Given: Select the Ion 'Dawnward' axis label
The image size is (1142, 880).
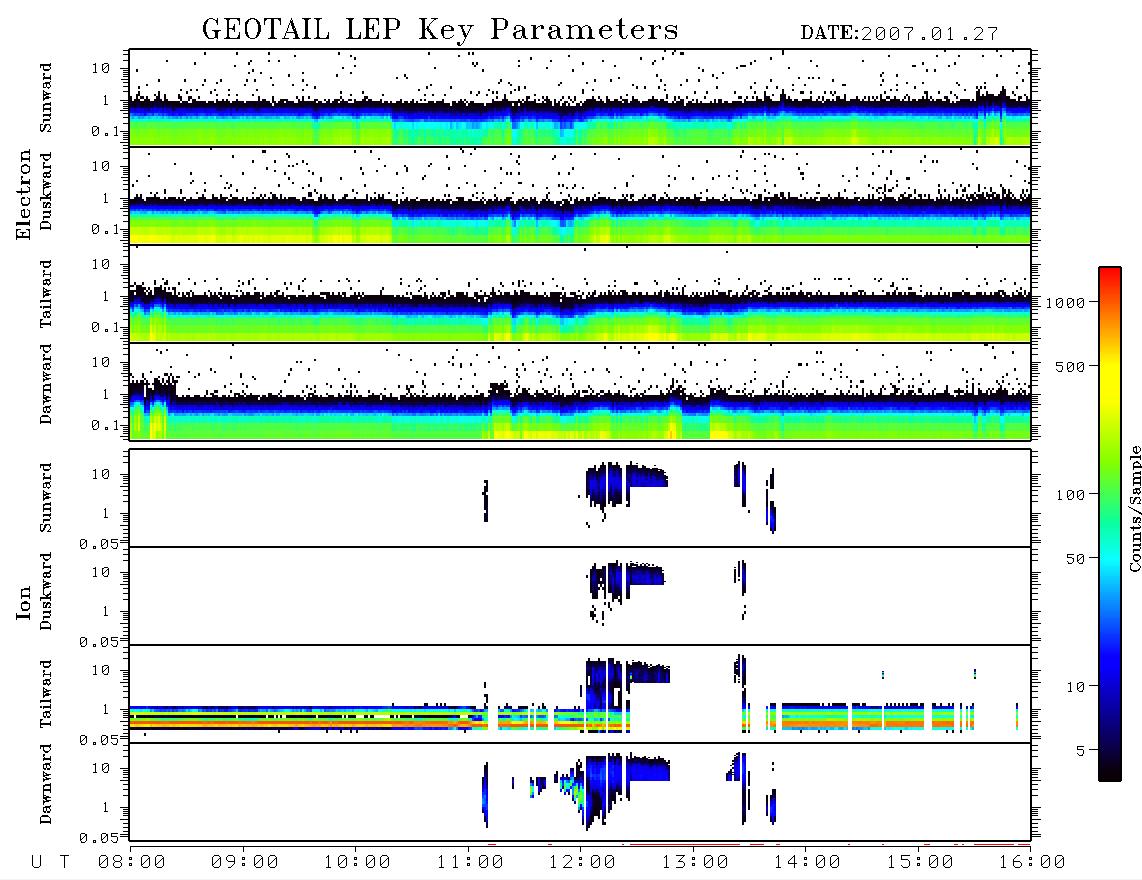Looking at the screenshot, I should pos(46,784).
